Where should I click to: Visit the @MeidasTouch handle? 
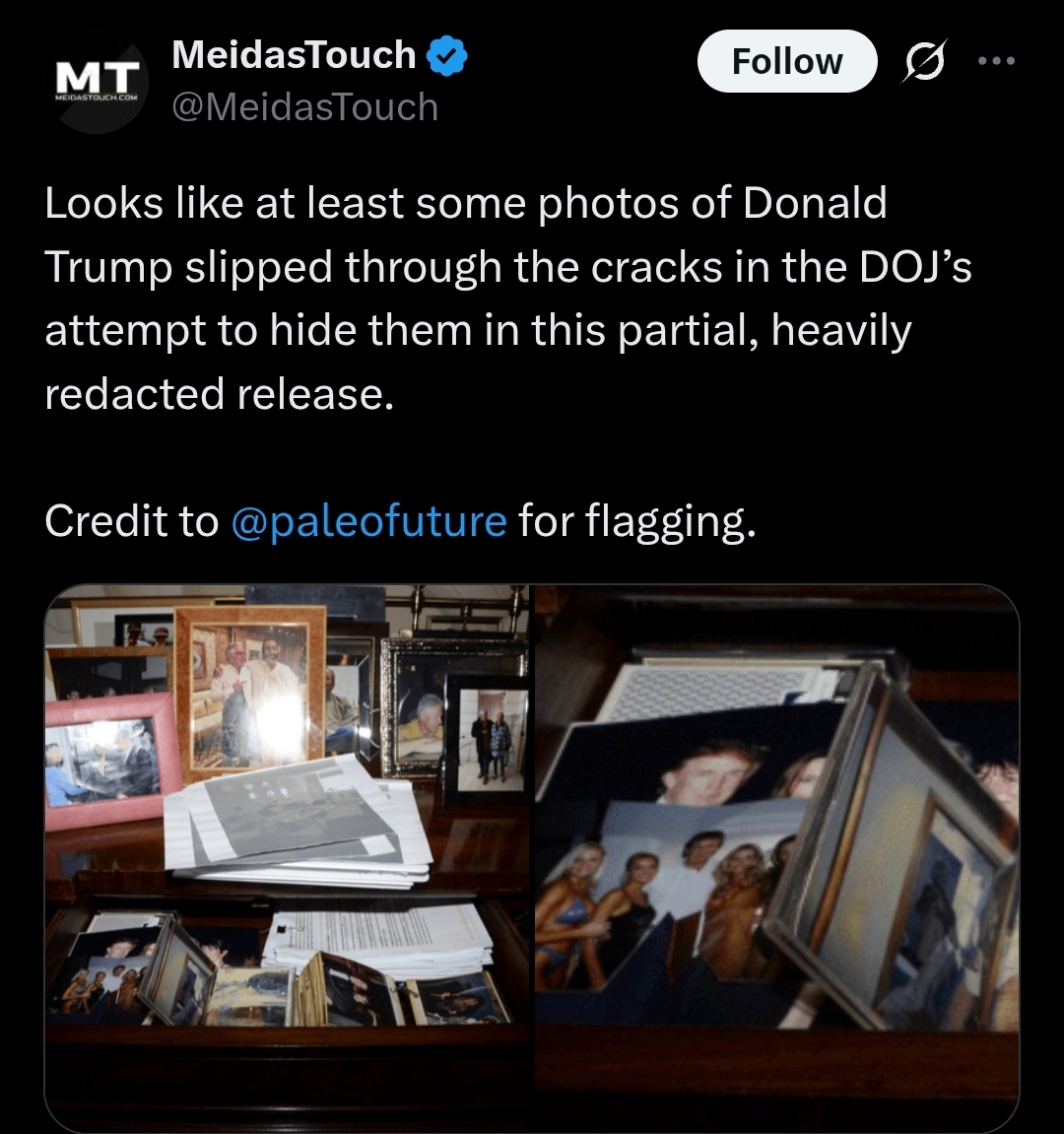305,107
